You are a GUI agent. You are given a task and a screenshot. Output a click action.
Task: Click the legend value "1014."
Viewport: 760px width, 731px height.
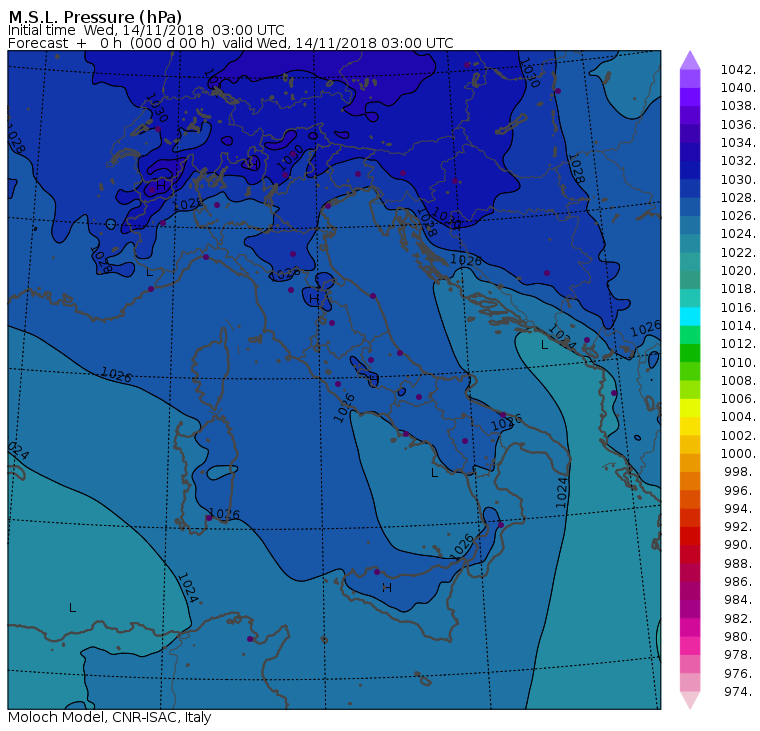click(738, 326)
